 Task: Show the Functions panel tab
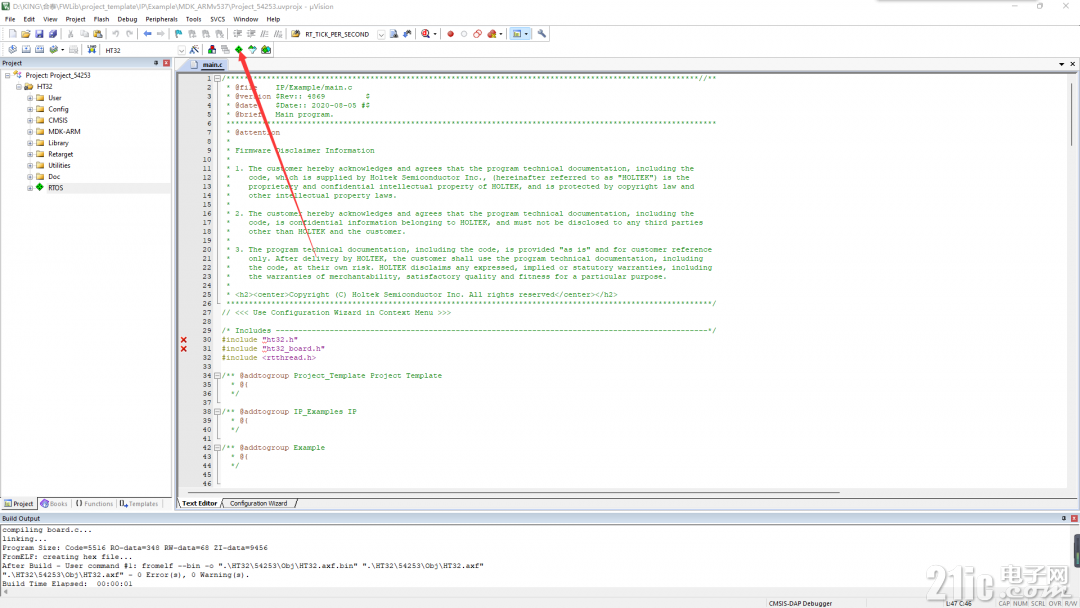[x=94, y=504]
